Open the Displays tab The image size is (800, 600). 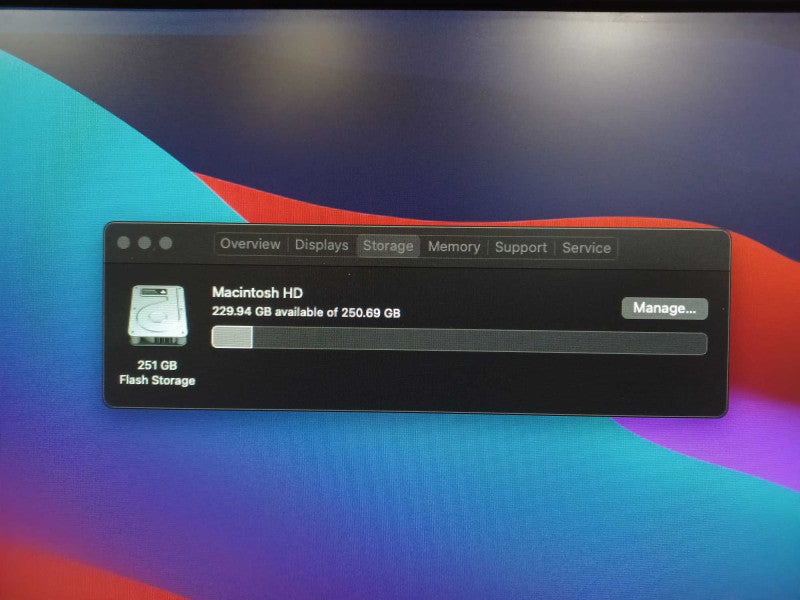(321, 245)
